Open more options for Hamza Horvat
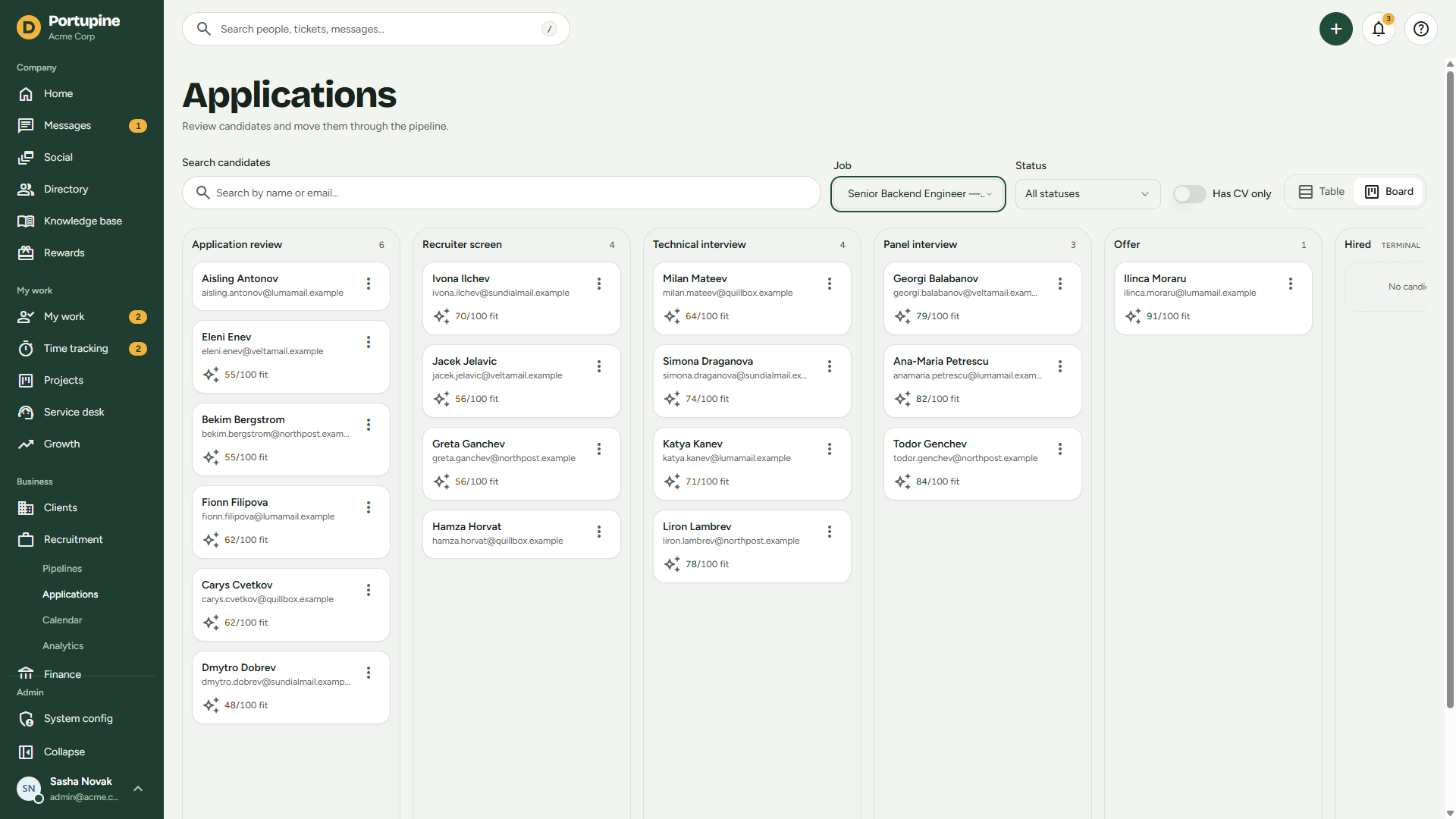Image resolution: width=1456 pixels, height=819 pixels. (x=599, y=532)
